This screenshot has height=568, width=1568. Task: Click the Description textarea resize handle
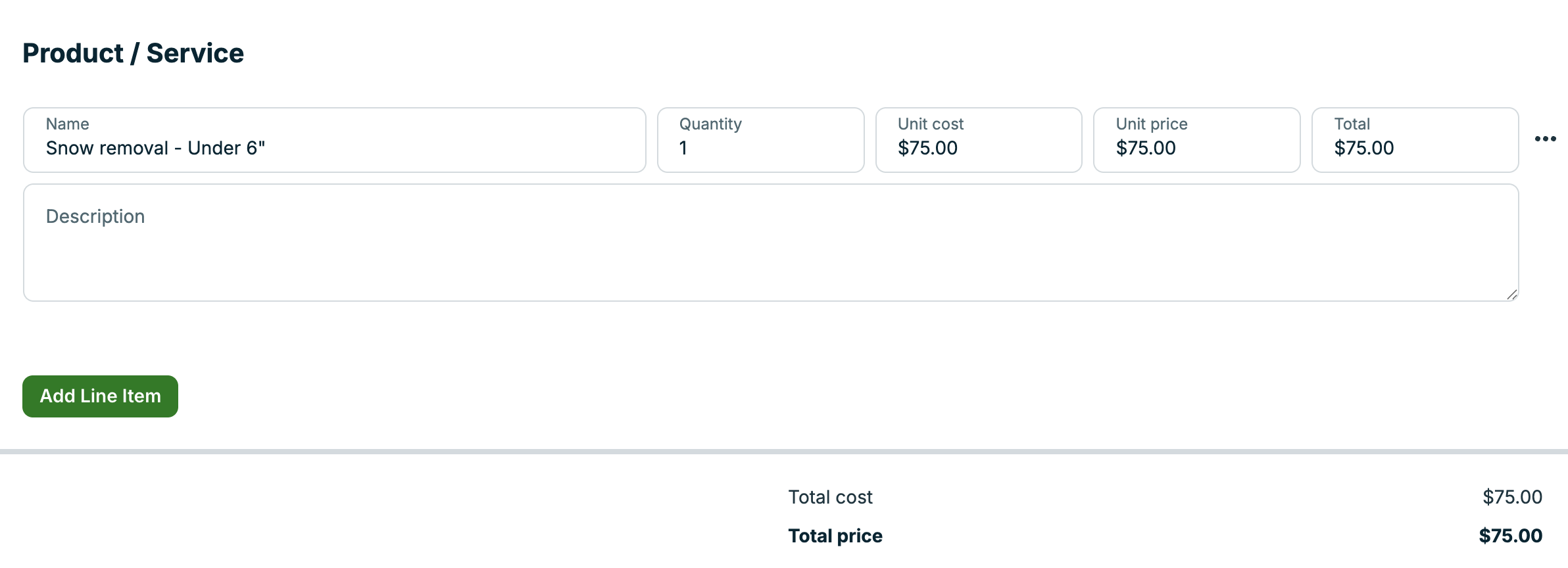click(x=1513, y=296)
